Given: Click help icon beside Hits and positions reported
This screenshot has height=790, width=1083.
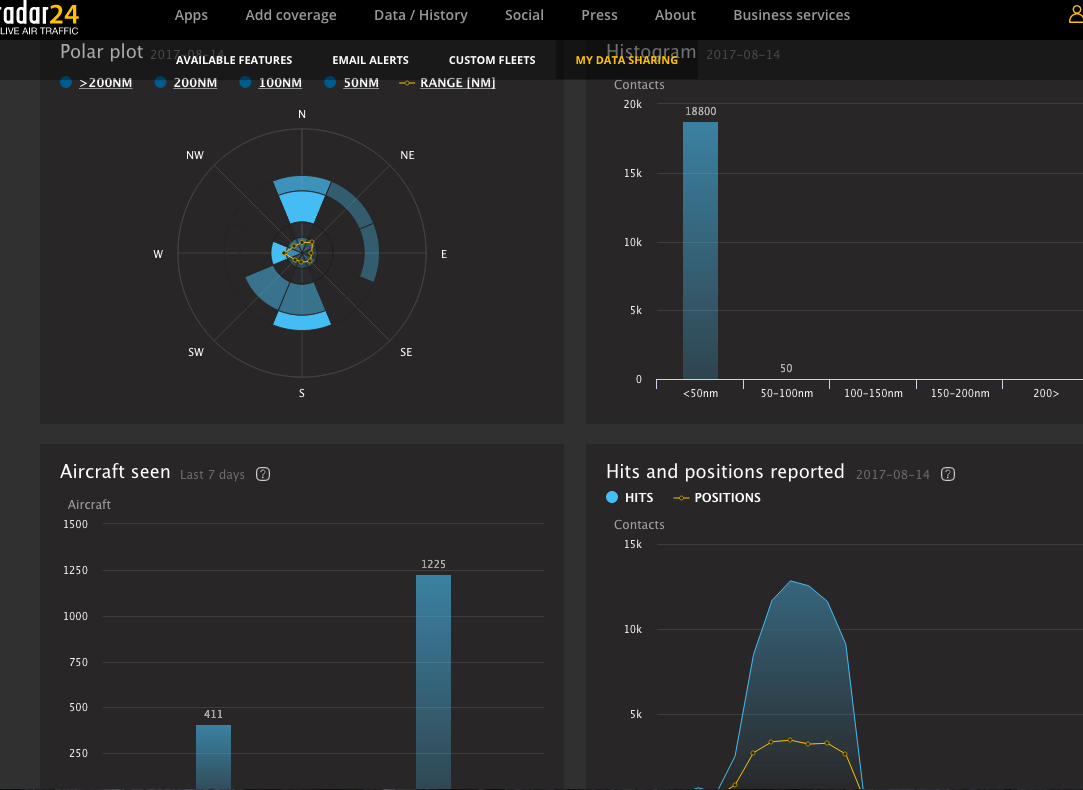Looking at the screenshot, I should [948, 474].
